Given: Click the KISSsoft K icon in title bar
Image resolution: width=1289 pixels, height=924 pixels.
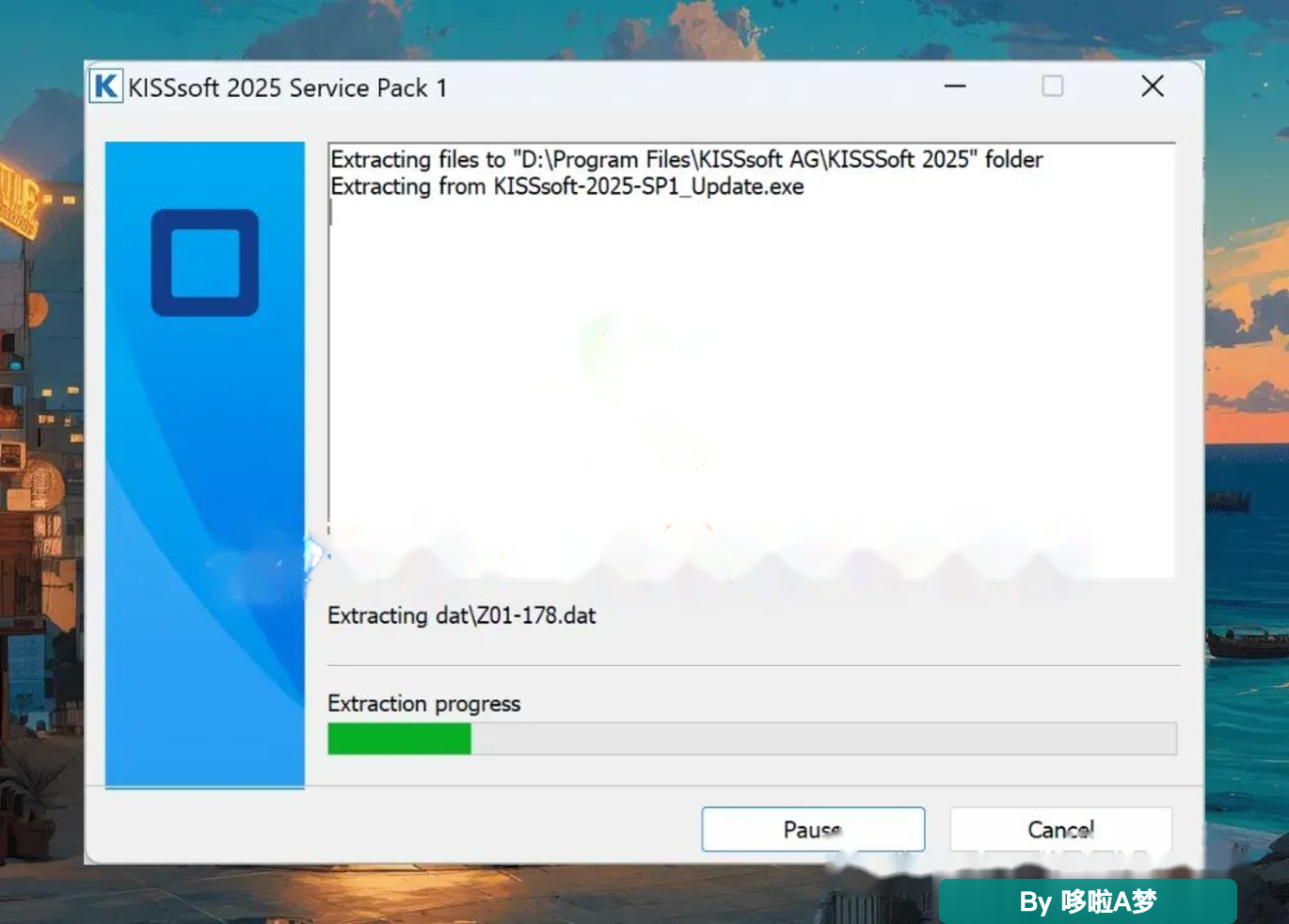Looking at the screenshot, I should click(106, 87).
